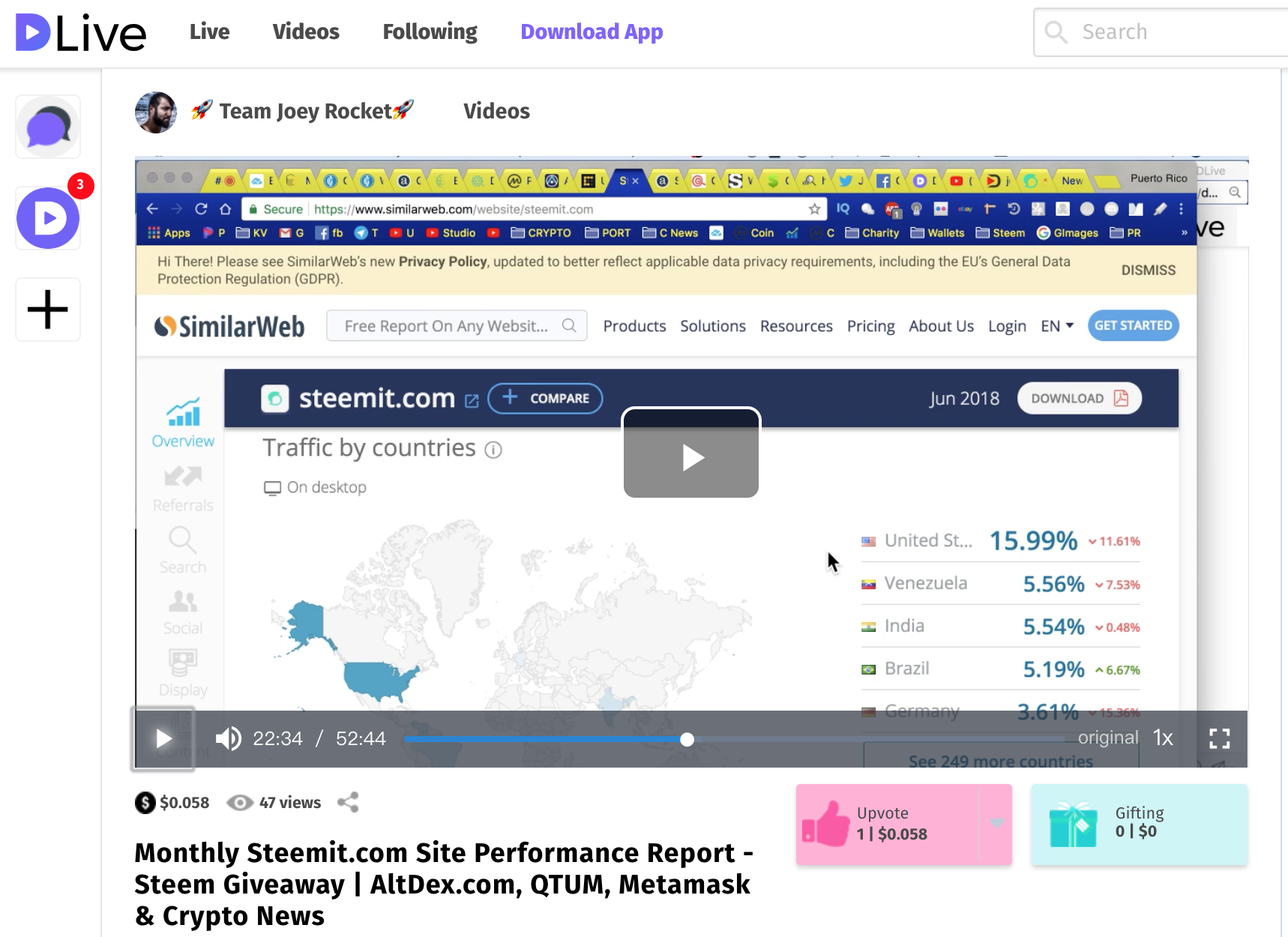Click the magnifier icon in the search box
Image resolution: width=1288 pixels, height=937 pixels.
1056,32
